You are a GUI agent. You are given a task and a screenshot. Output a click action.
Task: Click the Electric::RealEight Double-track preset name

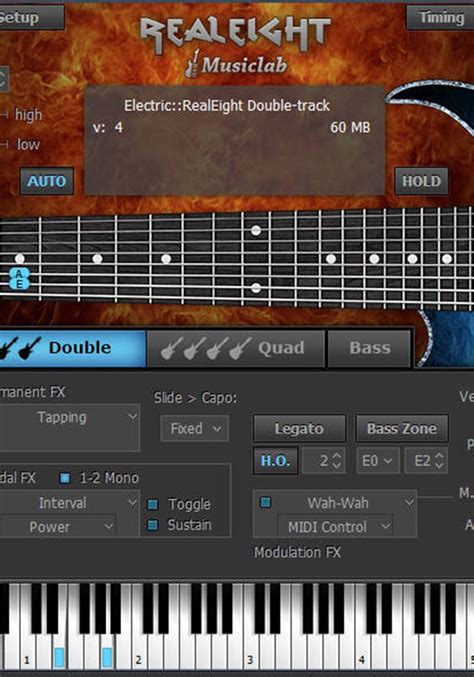[x=227, y=106]
